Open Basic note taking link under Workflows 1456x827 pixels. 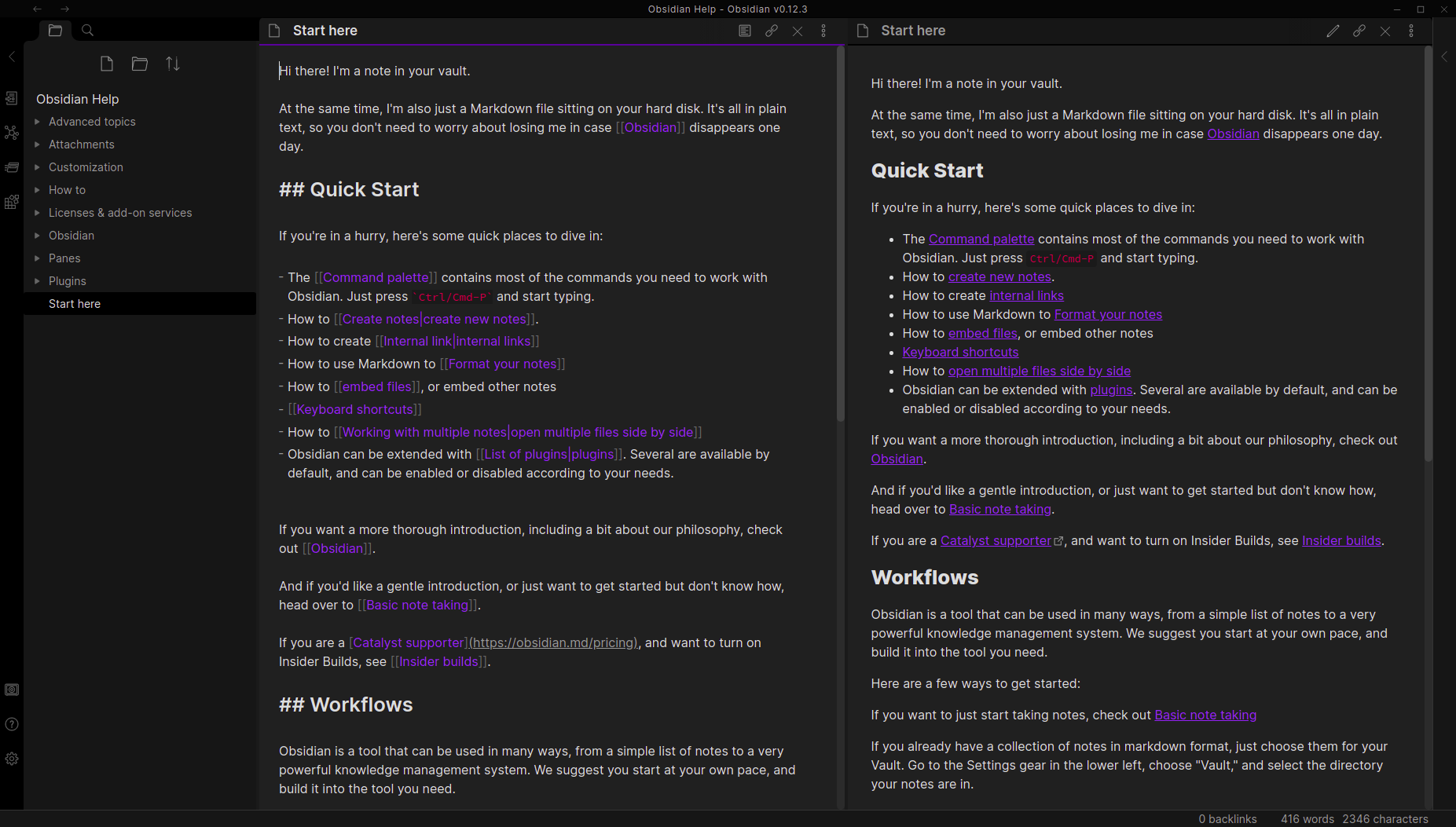(1205, 715)
